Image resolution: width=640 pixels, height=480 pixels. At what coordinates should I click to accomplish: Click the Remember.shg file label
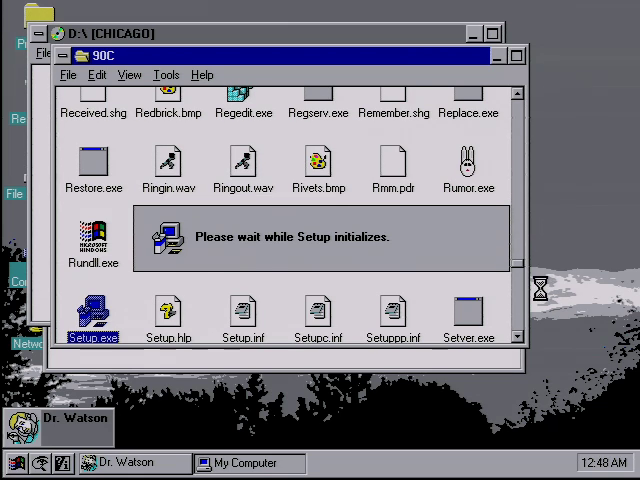[393, 113]
